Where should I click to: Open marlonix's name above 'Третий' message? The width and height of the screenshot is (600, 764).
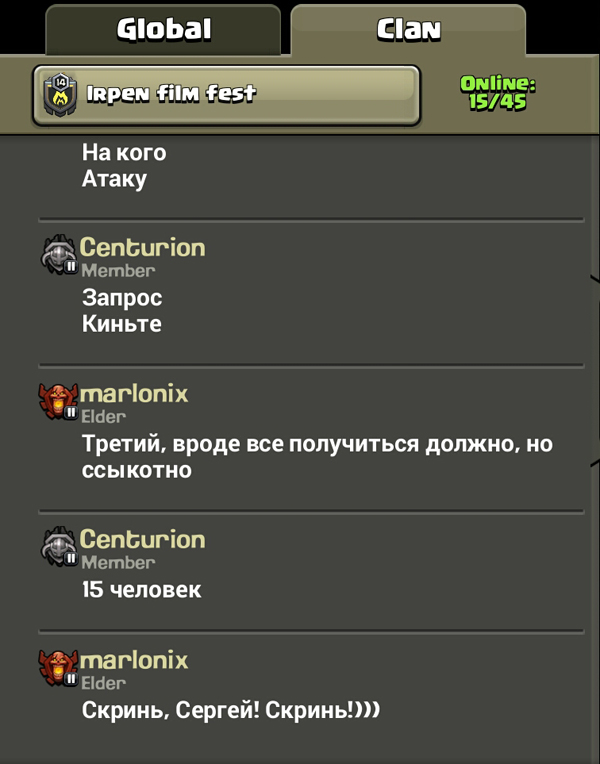pyautogui.click(x=134, y=394)
